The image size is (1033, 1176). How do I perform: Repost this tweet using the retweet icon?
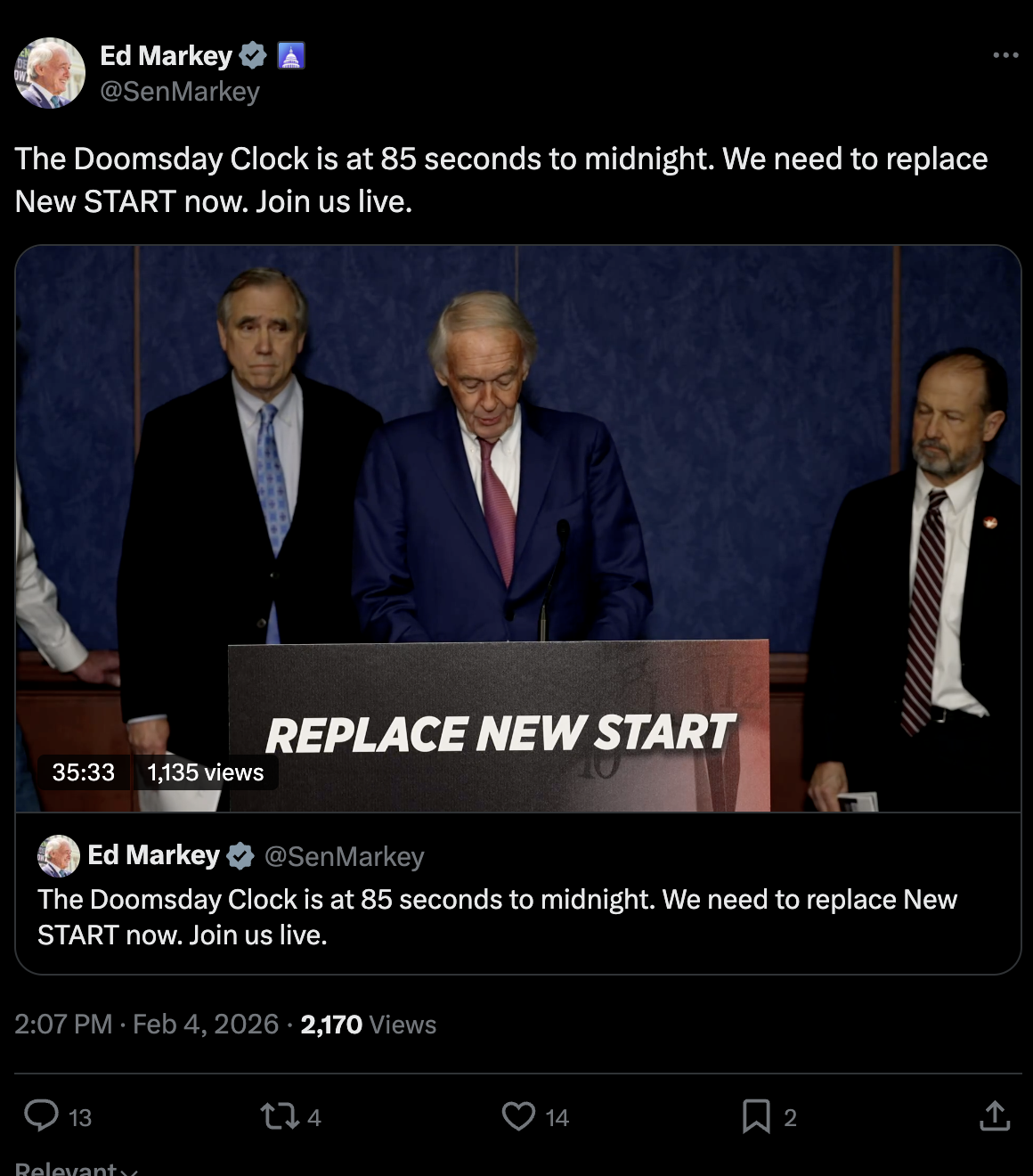[279, 1116]
